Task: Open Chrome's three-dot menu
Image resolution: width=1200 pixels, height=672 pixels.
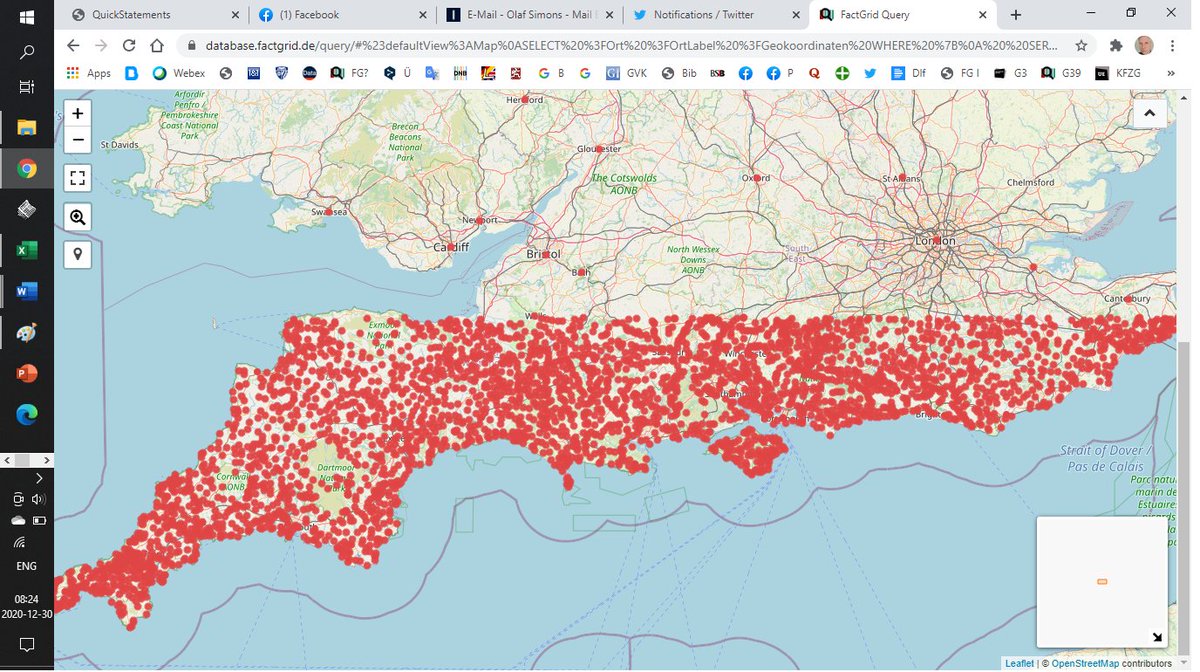Action: 1172,46
